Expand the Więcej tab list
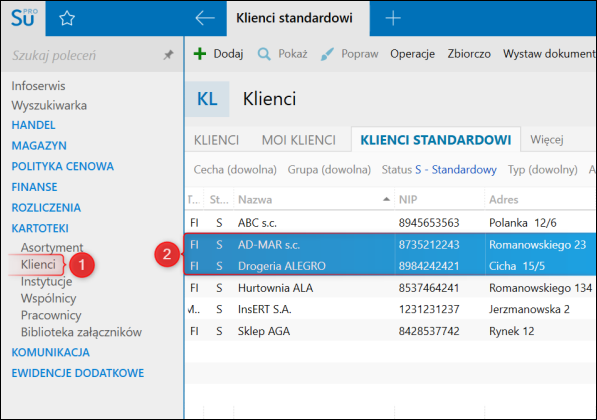The height and width of the screenshot is (420, 597). pyautogui.click(x=547, y=140)
